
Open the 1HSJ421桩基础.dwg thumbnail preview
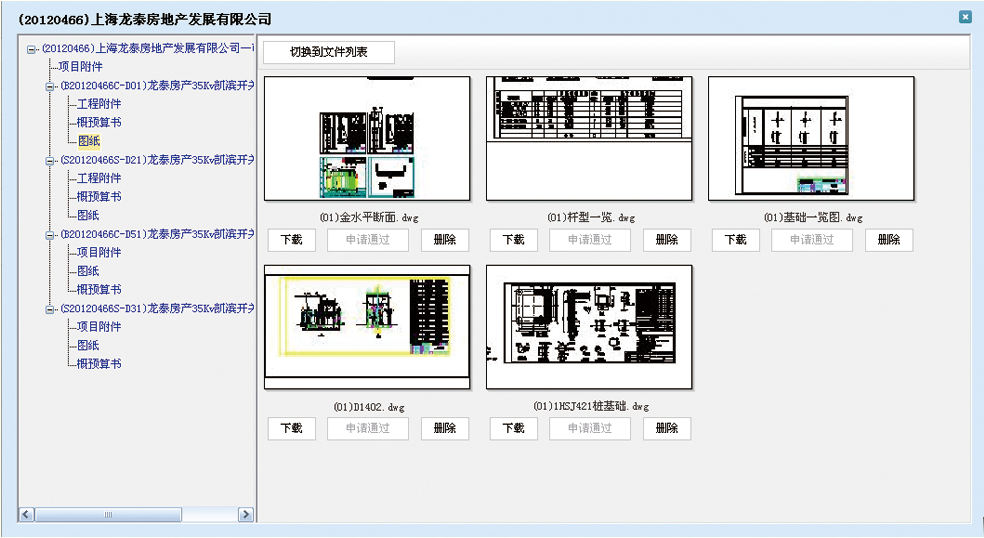588,327
